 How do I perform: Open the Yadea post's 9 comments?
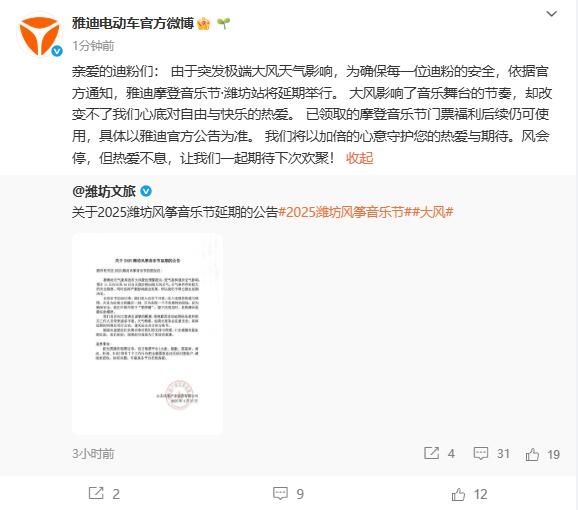coord(288,494)
